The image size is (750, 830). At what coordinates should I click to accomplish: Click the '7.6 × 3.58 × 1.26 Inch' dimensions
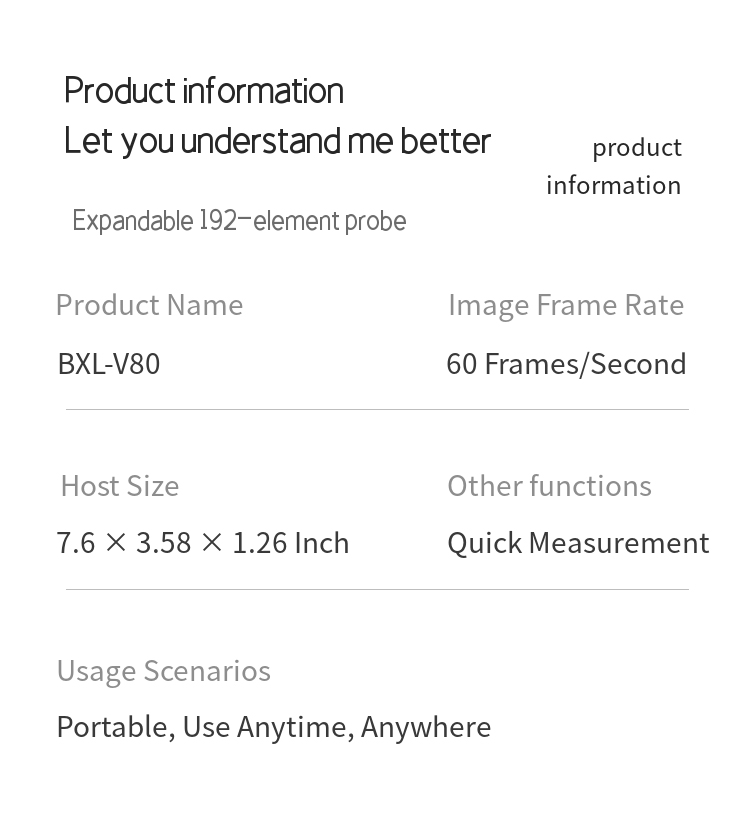[x=203, y=543]
